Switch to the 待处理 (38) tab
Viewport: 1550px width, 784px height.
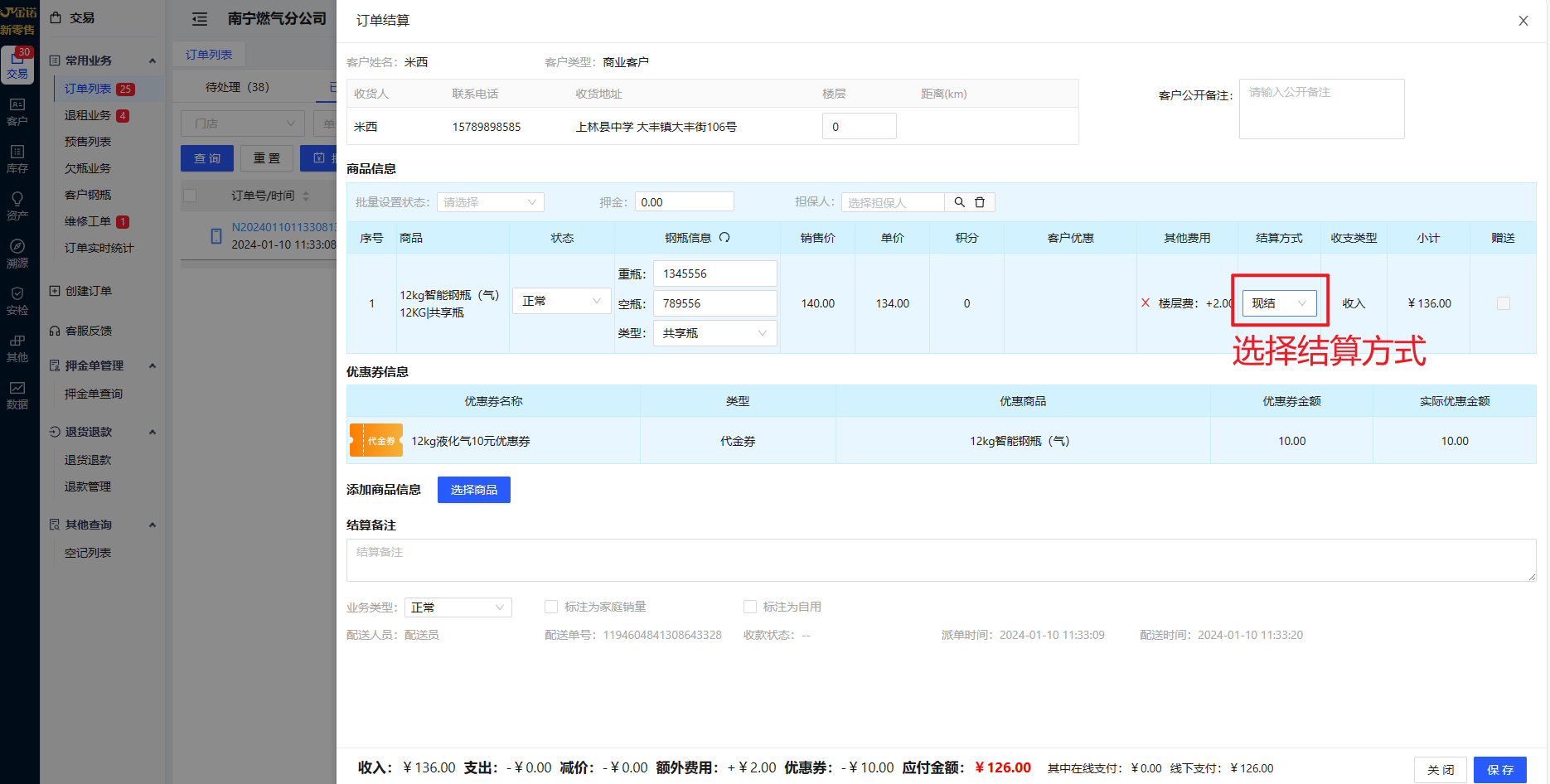coord(237,87)
